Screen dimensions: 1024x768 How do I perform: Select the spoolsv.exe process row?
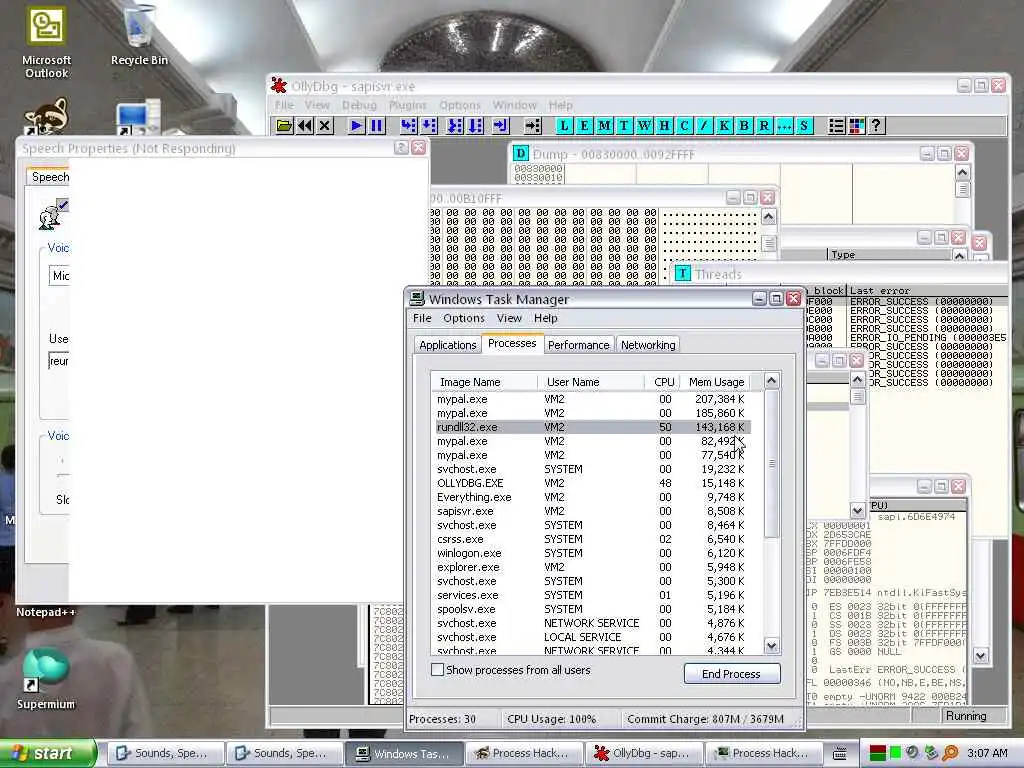tap(593, 609)
